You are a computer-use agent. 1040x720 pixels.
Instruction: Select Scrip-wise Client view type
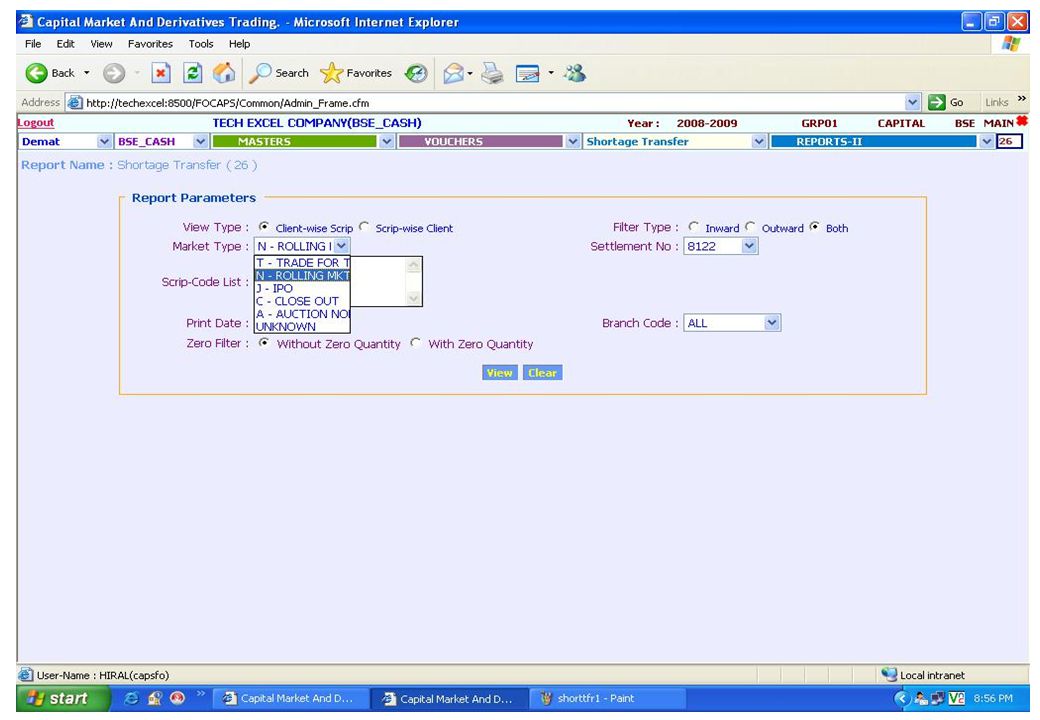click(363, 227)
